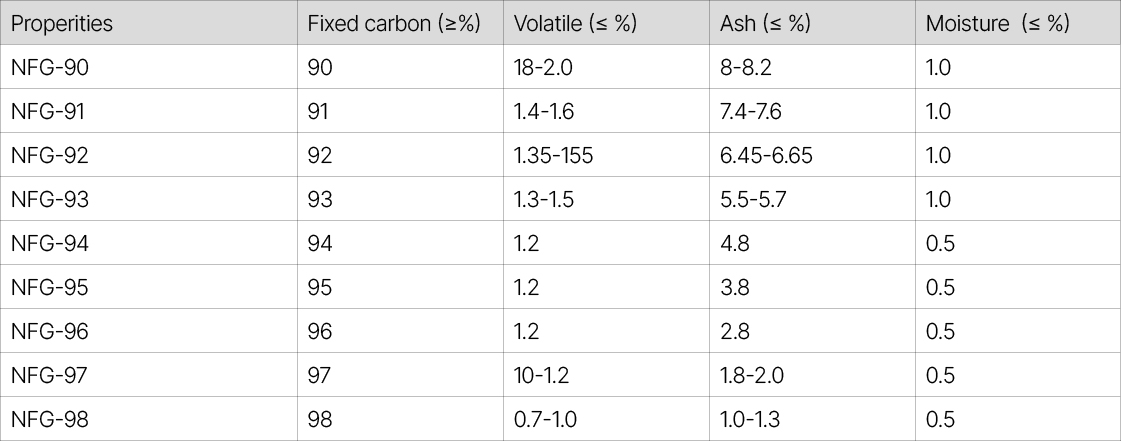
Task: Click the NFG-91 fixed carbon cell
Action: (320, 112)
